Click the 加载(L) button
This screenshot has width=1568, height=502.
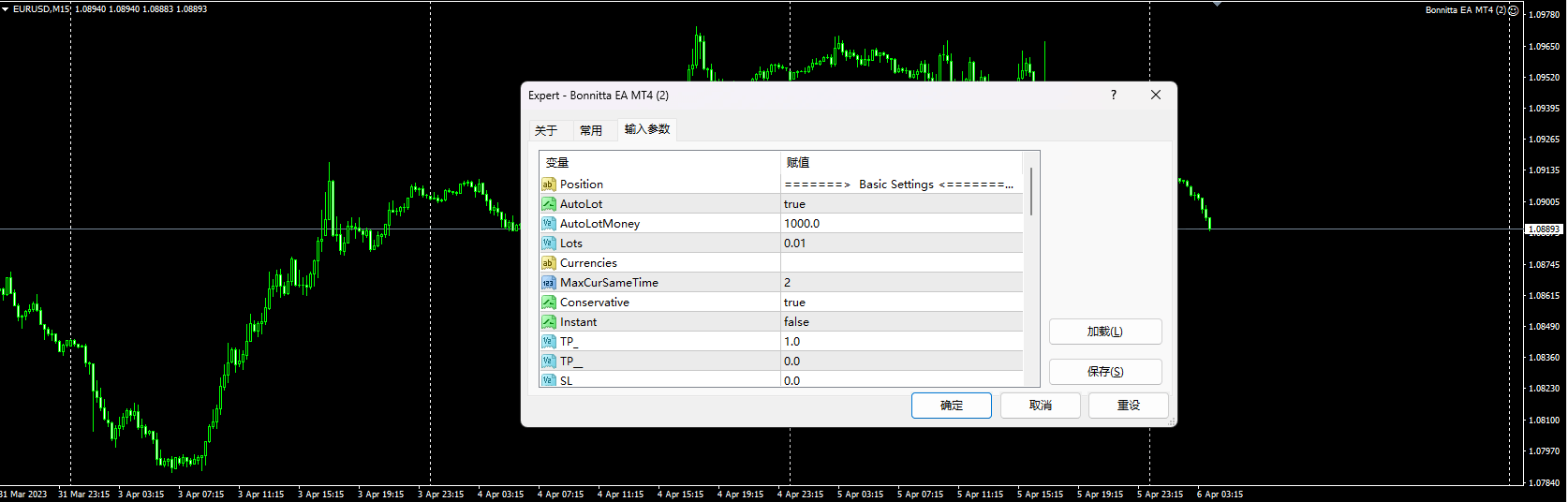tap(1105, 332)
